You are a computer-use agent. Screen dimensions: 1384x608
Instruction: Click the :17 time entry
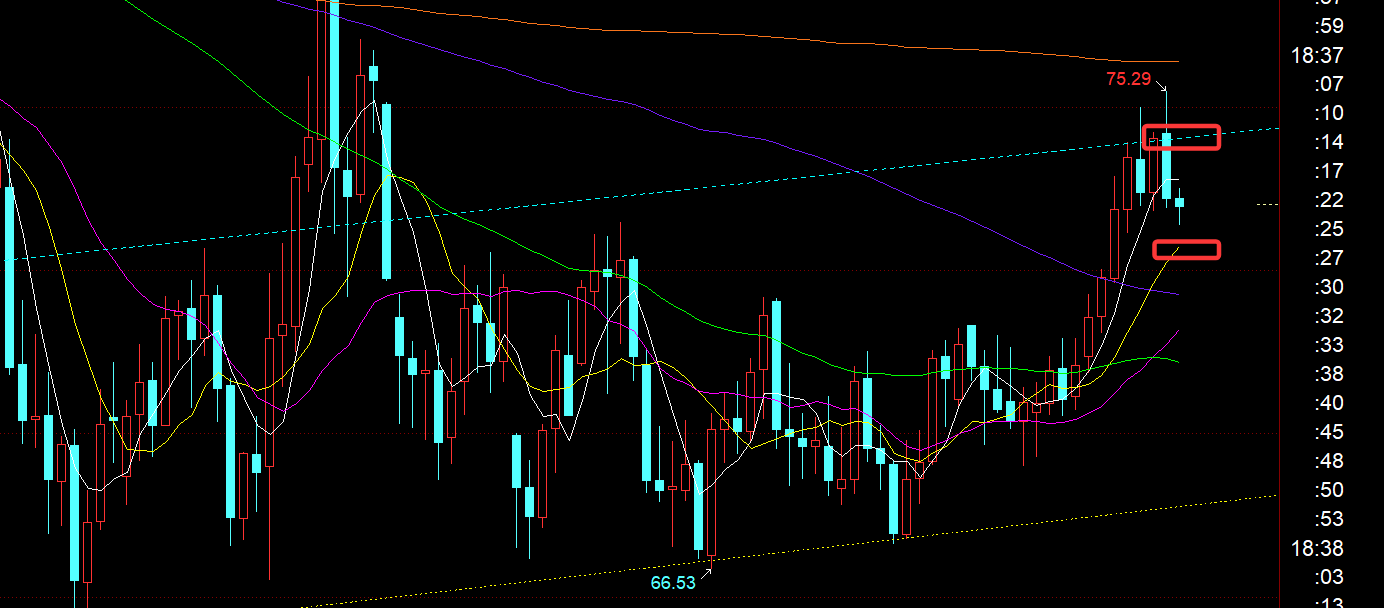point(1330,171)
